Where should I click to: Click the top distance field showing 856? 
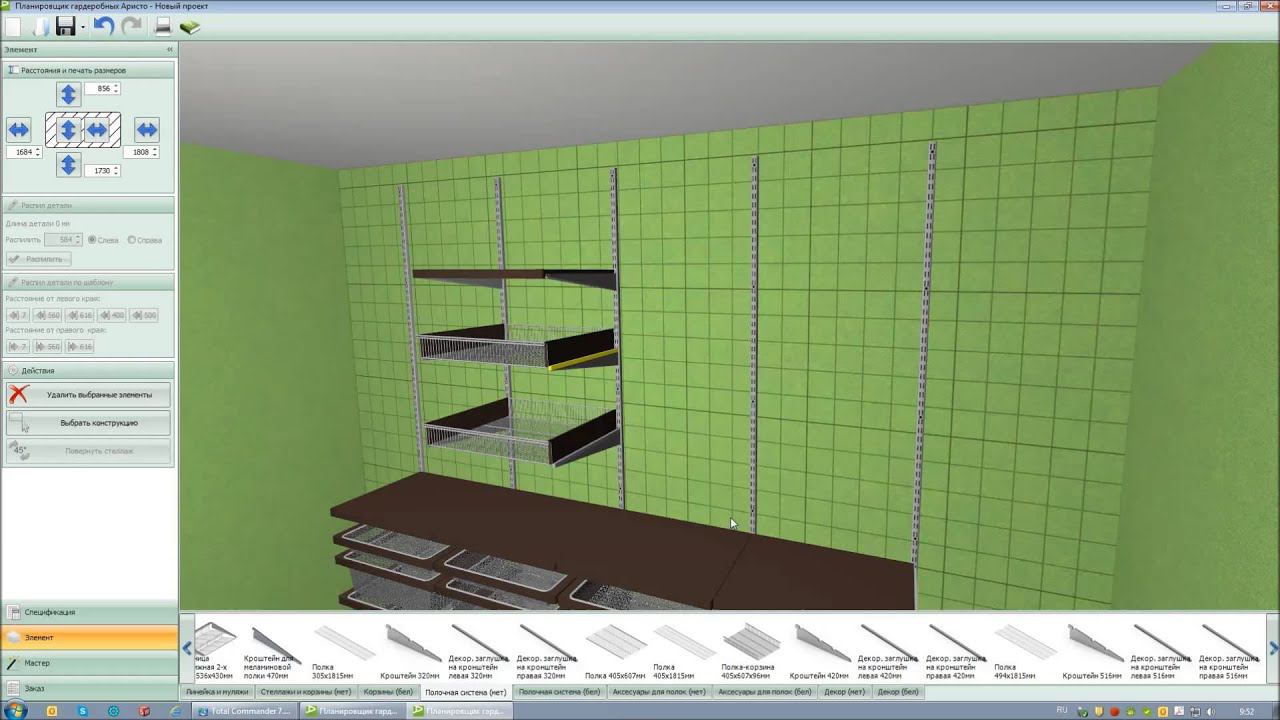click(103, 89)
